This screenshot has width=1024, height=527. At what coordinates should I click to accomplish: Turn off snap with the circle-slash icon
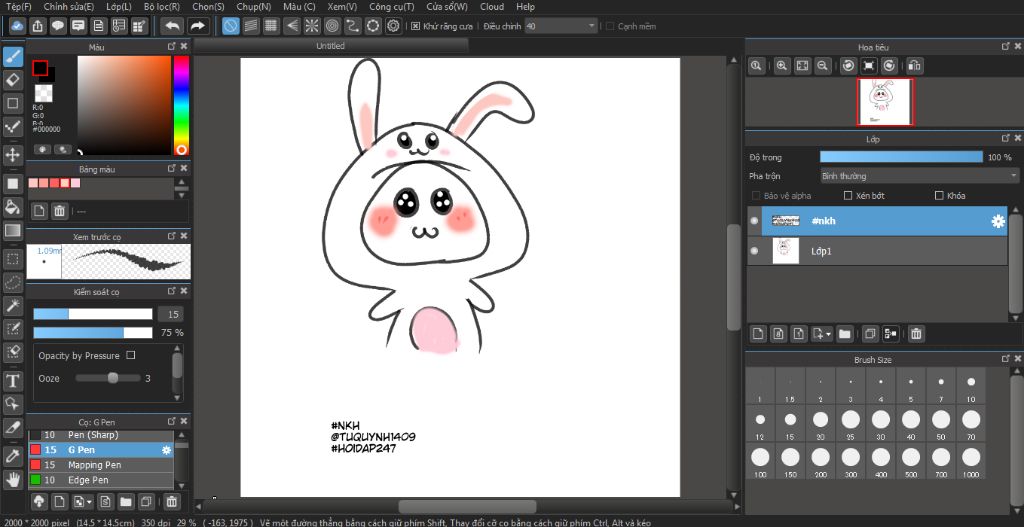click(x=231, y=26)
